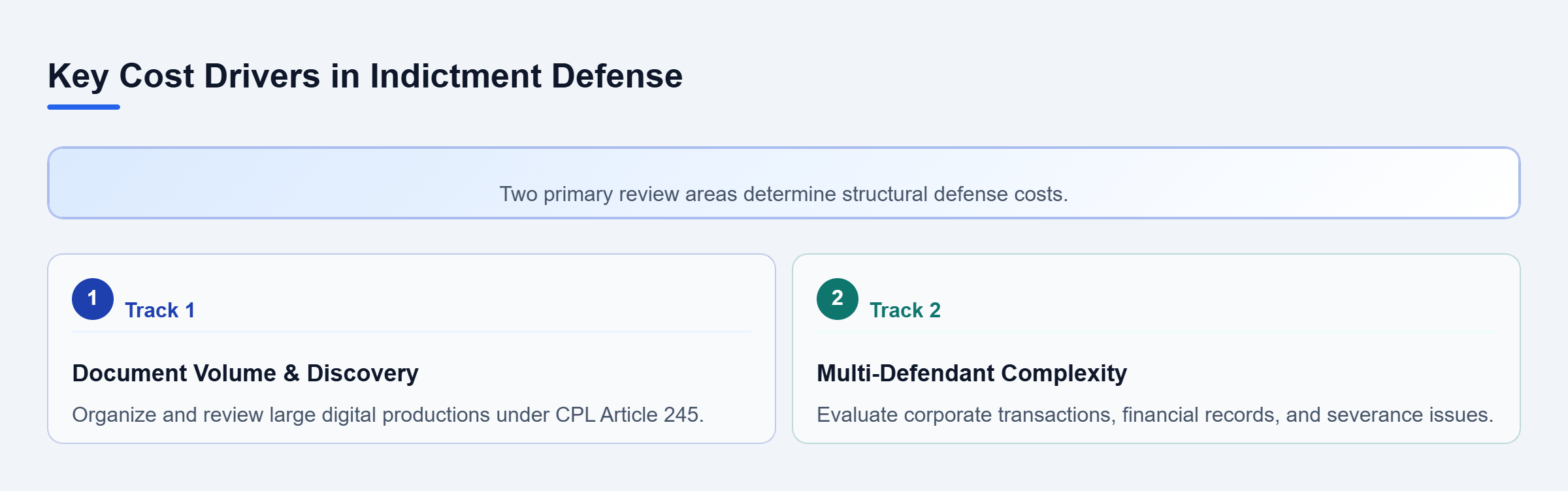
Task: Click the 'Track 1' label
Action: click(160, 310)
